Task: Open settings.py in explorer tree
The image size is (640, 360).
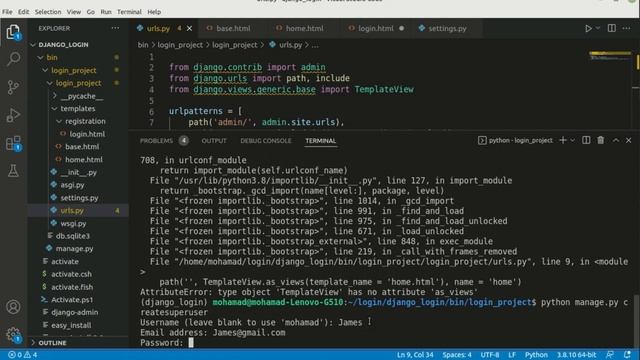Action: tap(78, 198)
